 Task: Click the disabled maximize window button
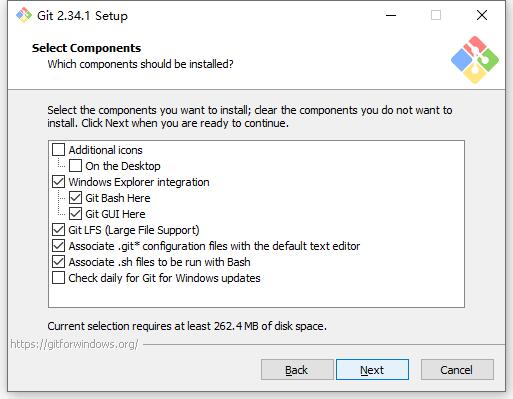coord(436,15)
